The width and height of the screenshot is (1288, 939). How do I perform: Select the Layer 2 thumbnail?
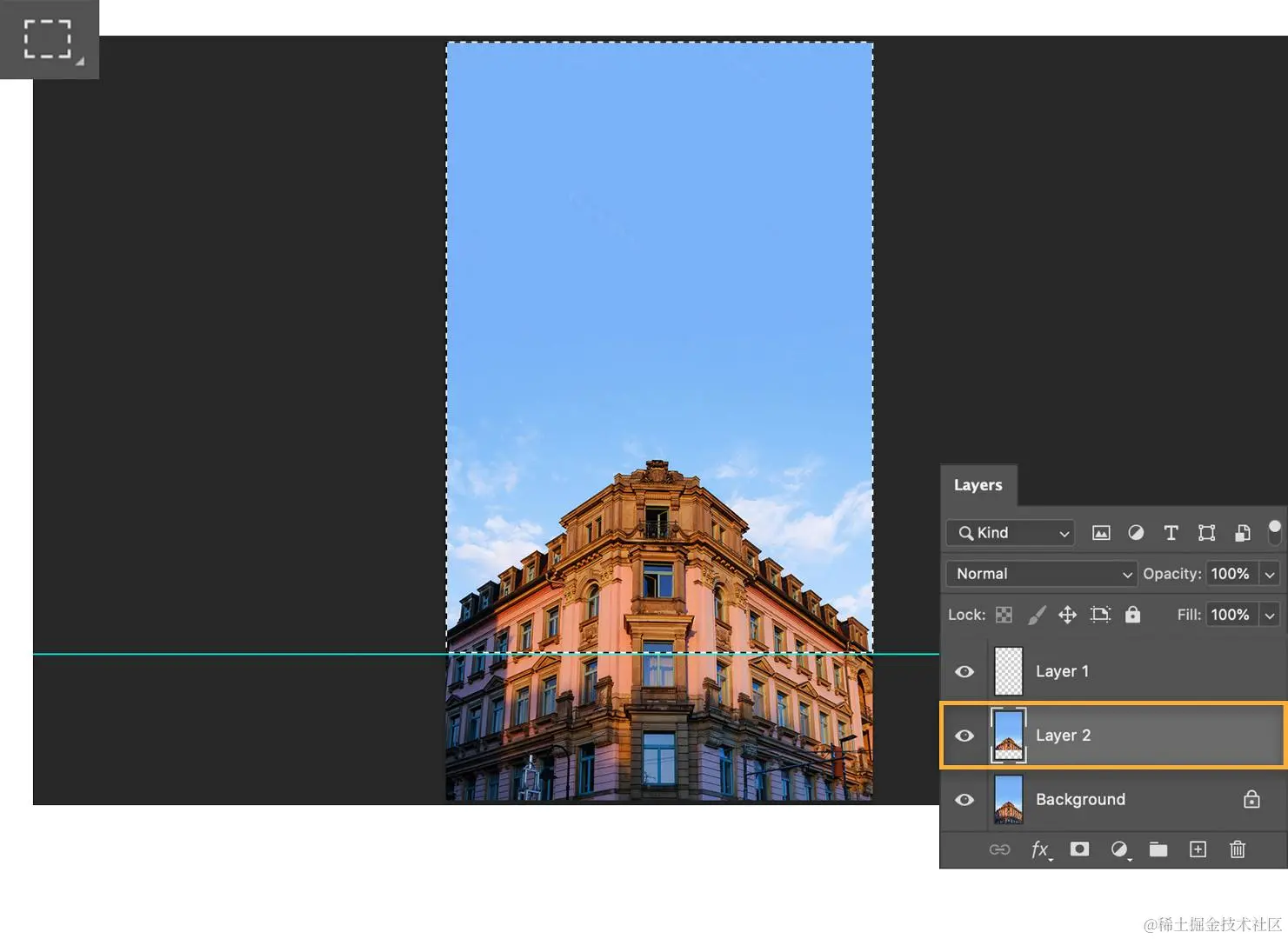(x=1009, y=736)
